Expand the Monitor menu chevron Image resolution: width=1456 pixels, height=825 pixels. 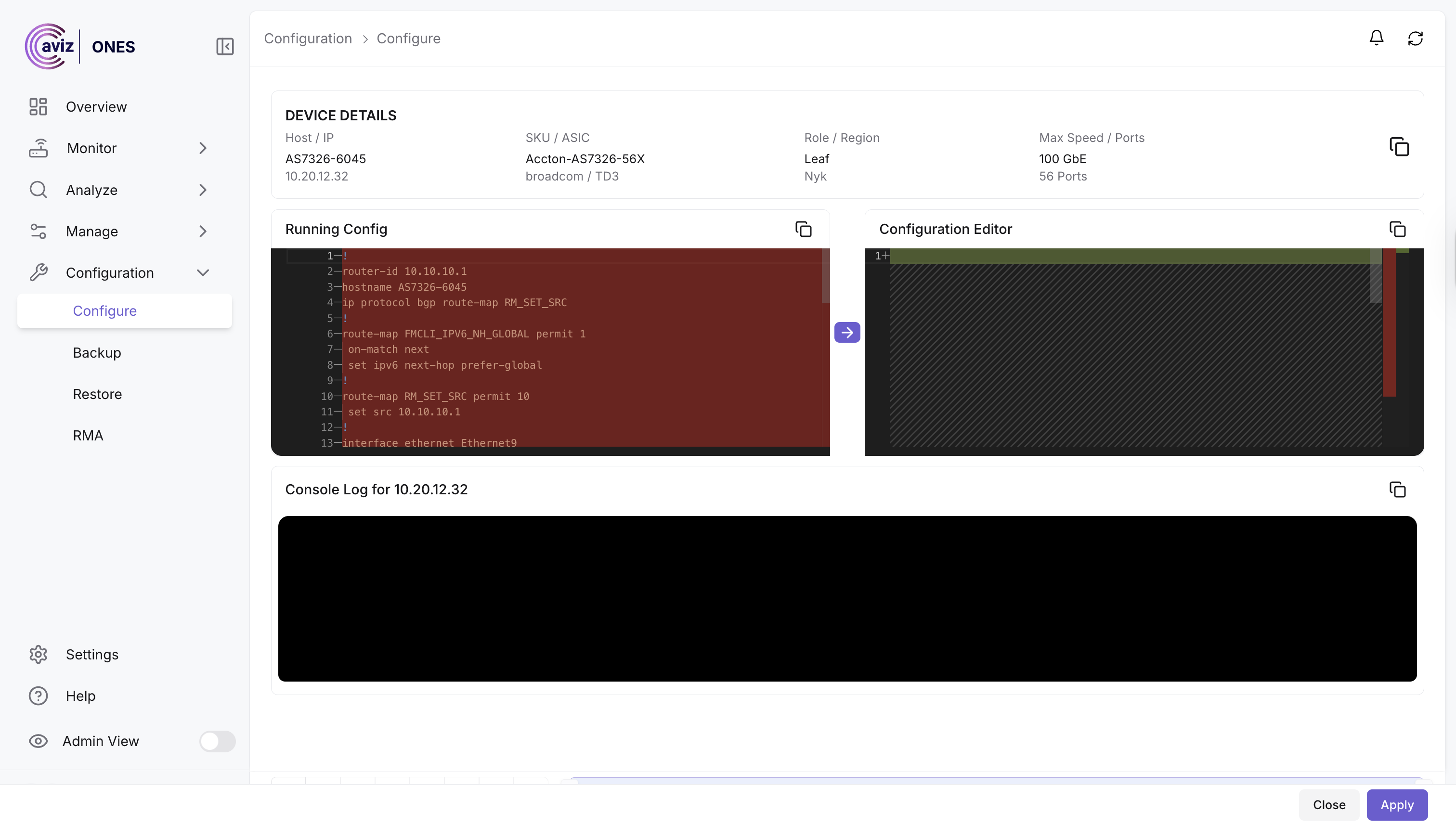pos(203,148)
